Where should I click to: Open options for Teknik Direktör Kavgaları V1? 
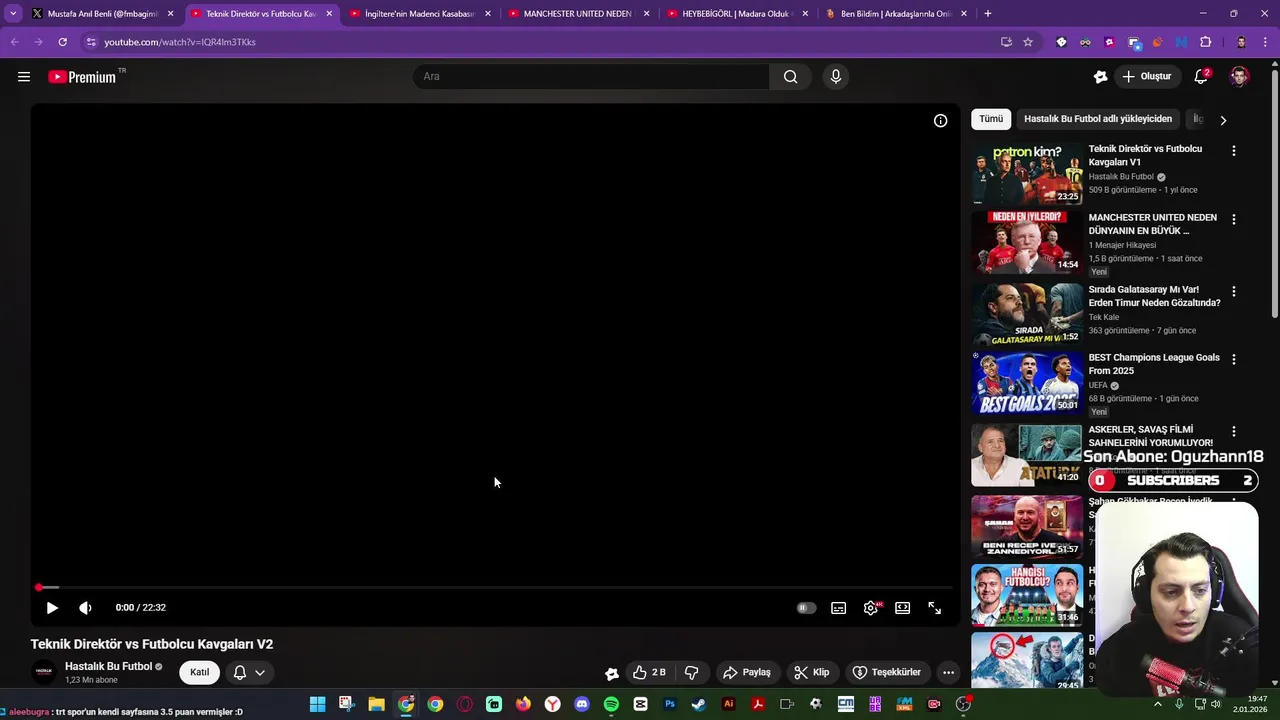point(1233,151)
